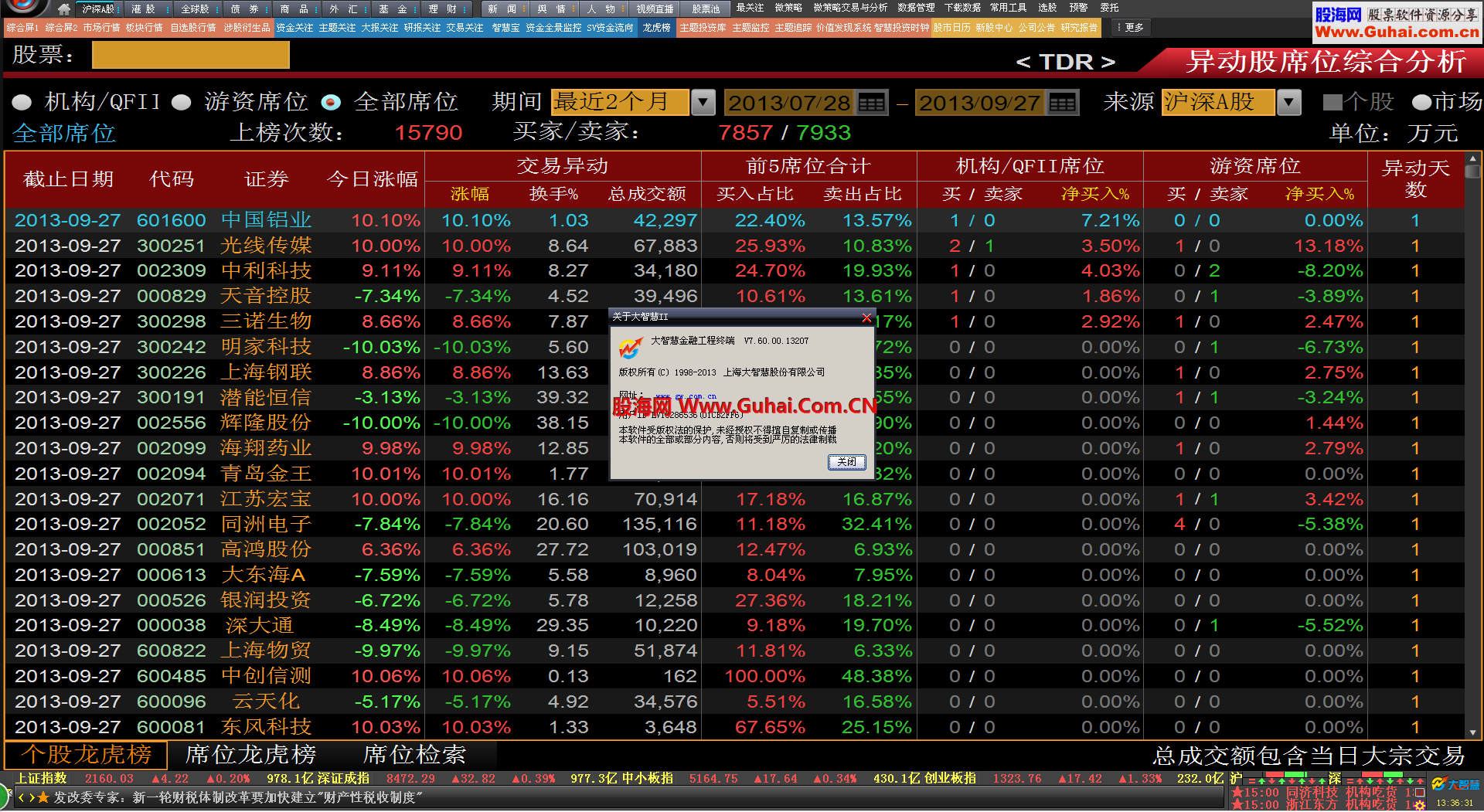Screen dimensions: 1484x812
Task: Click the small window icon near bottom-right corner
Action: pos(1420,793)
